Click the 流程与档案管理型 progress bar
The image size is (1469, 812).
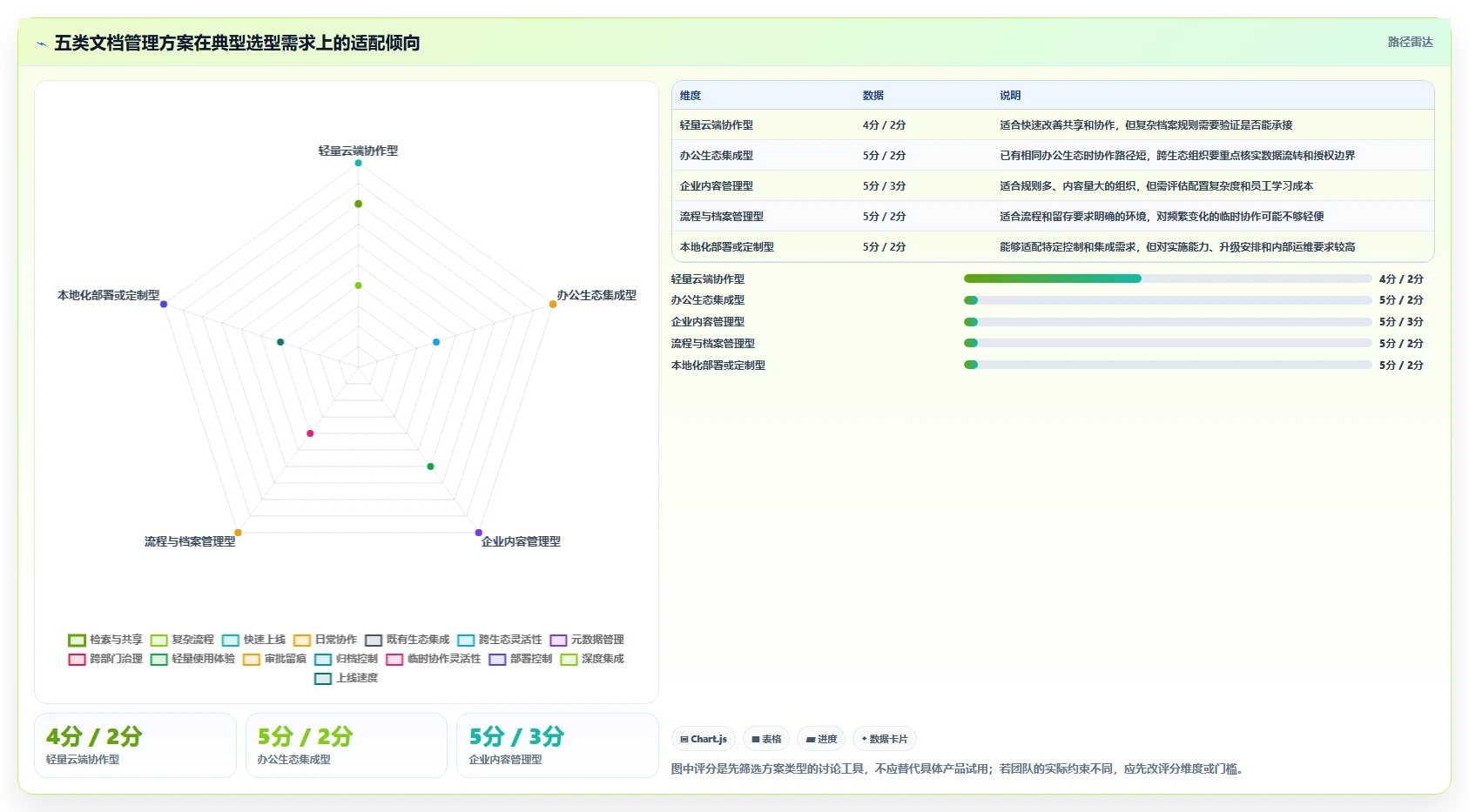click(1168, 344)
